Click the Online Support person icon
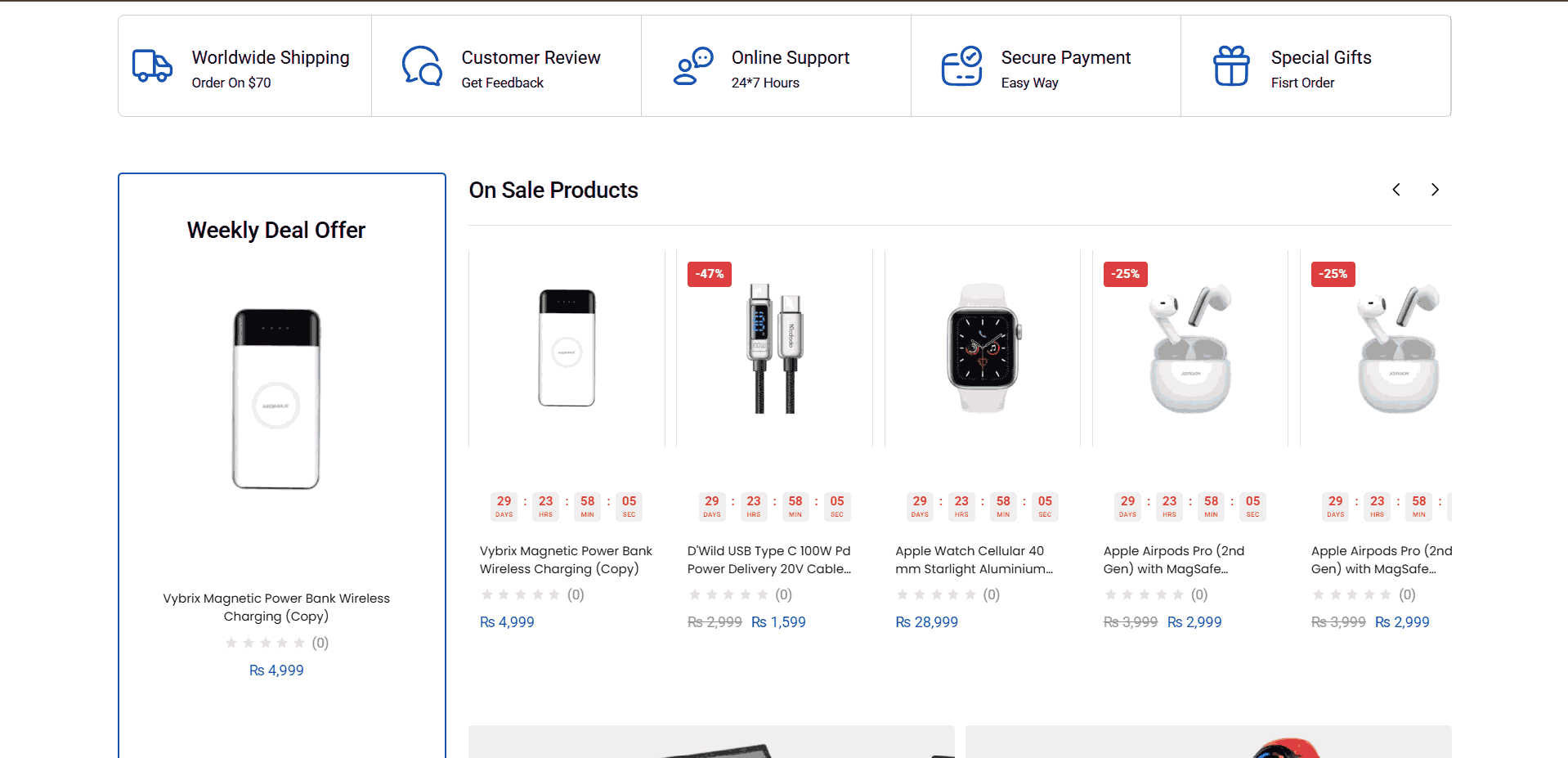This screenshot has height=758, width=1568. 692,66
